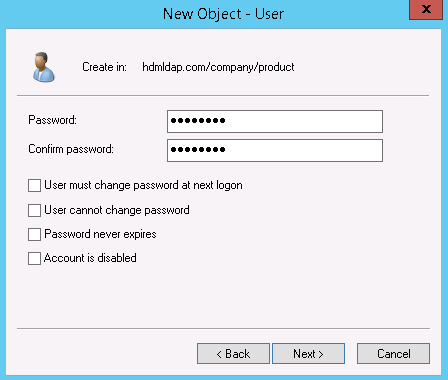Viewport: 448px width, 380px height.
Task: Click the 'User must change password at next logon' text
Action: [143, 185]
